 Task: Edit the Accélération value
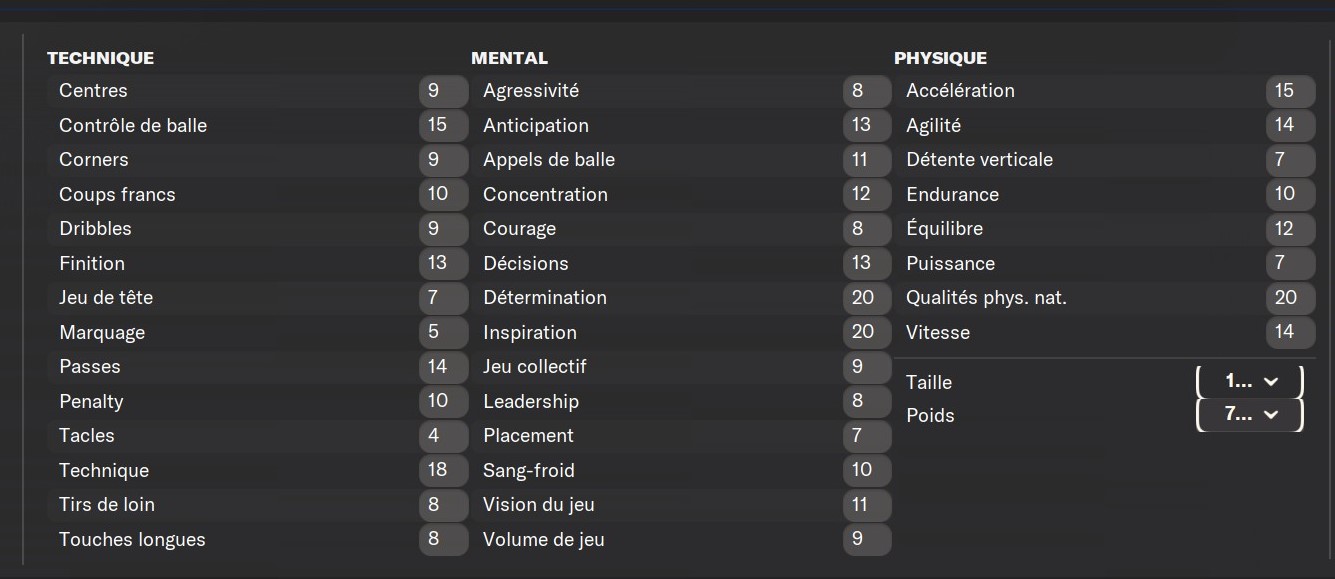point(1290,91)
